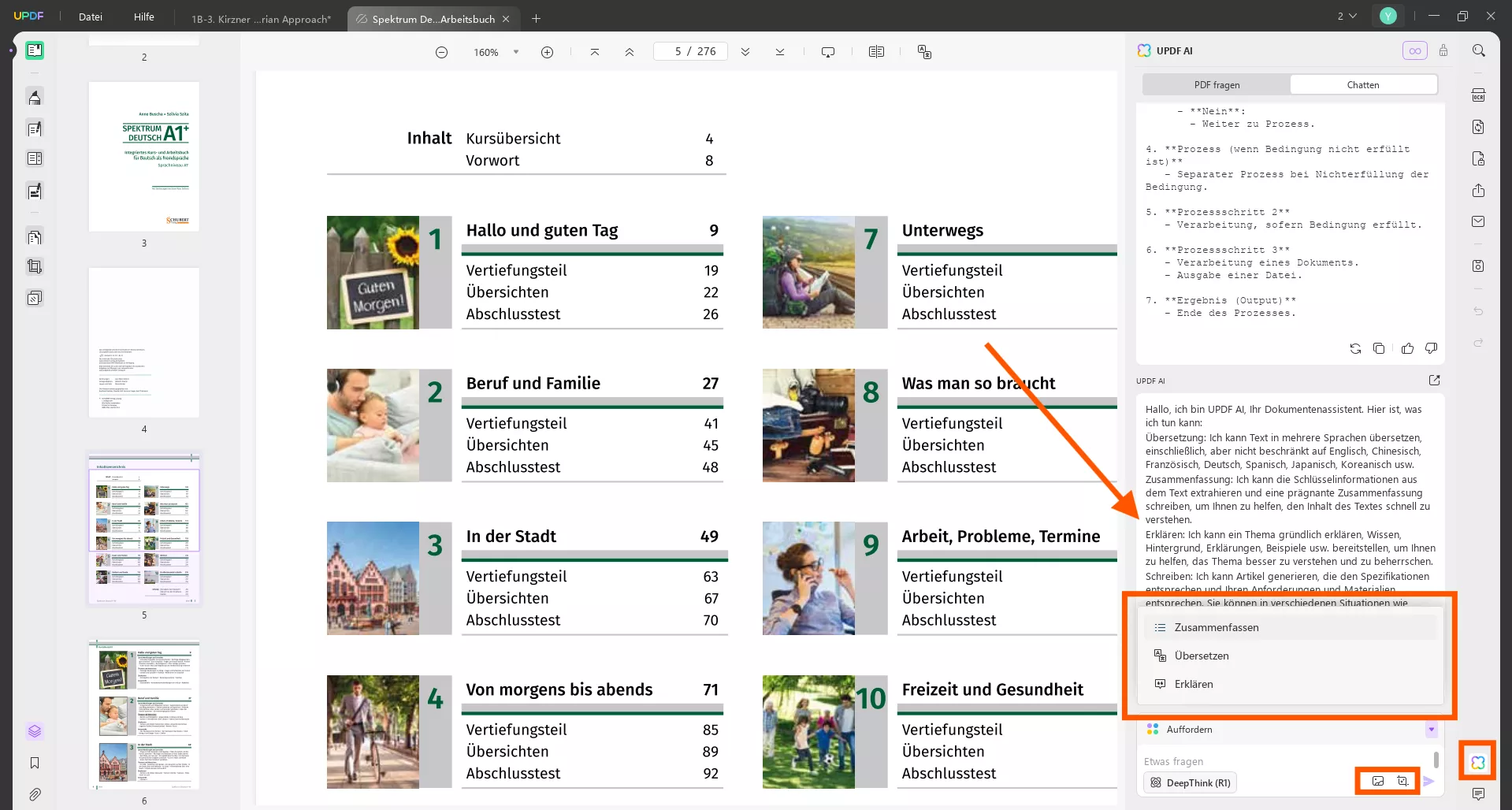
Task: Switch to the PDF fragen tab
Action: coord(1216,85)
